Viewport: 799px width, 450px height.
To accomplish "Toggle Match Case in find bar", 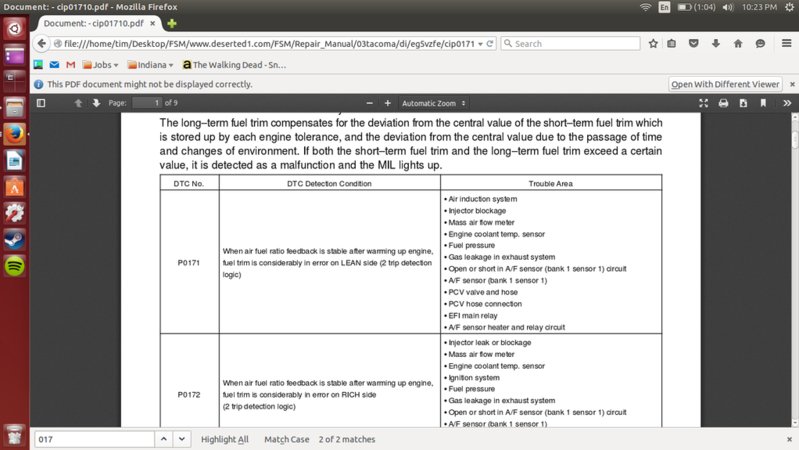I will pos(286,439).
